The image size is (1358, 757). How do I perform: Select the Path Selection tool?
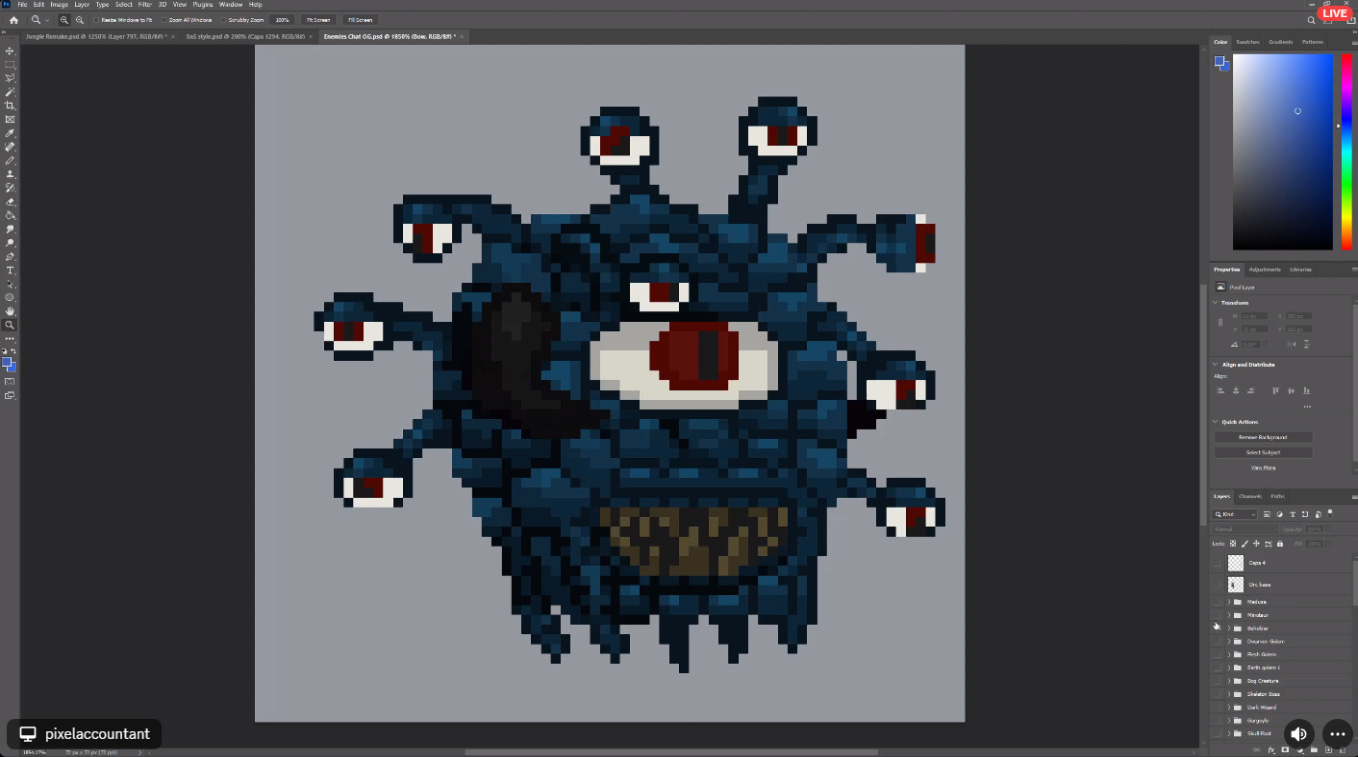pos(10,284)
